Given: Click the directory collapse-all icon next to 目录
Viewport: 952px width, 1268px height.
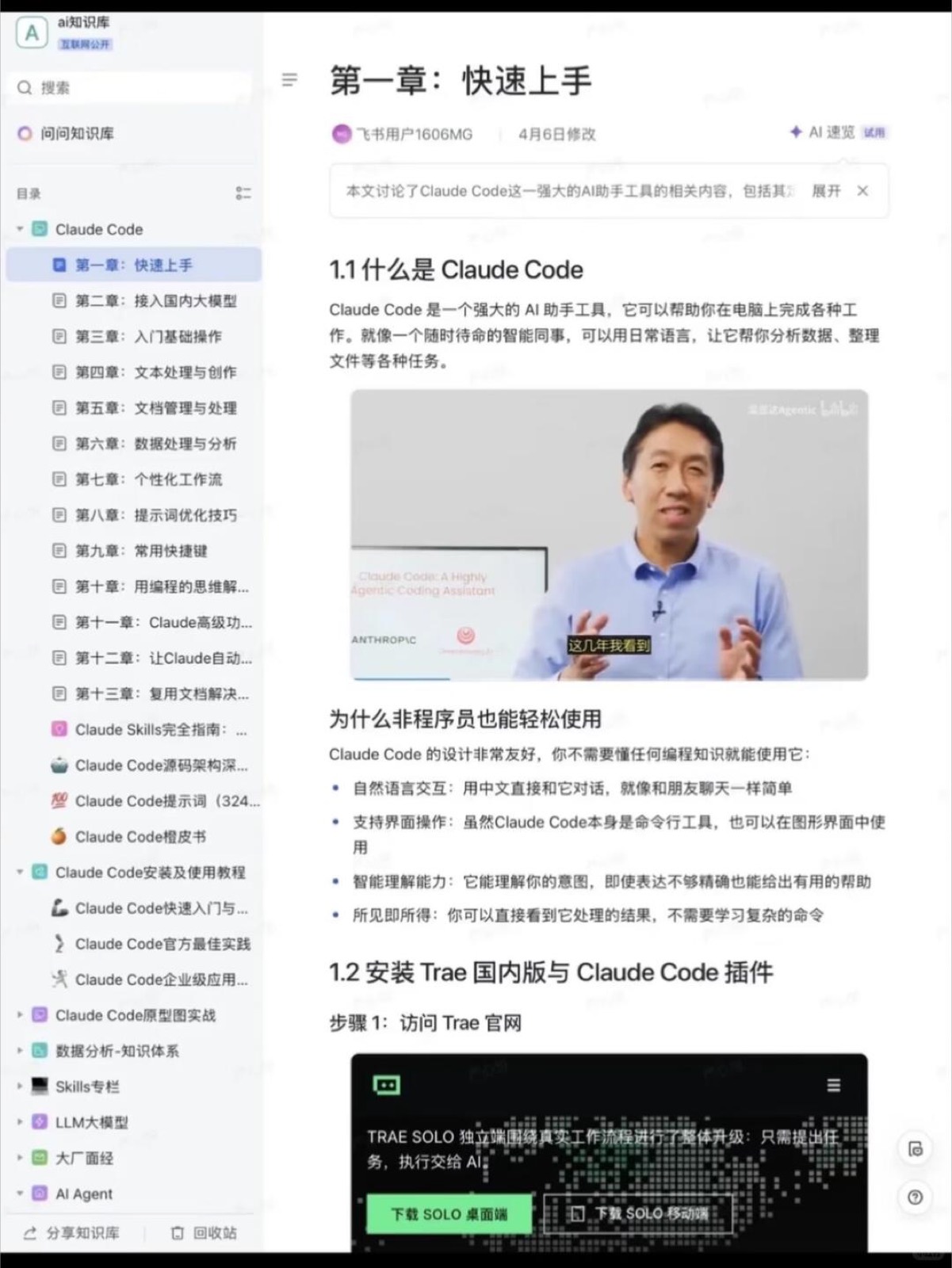Looking at the screenshot, I should [x=243, y=193].
